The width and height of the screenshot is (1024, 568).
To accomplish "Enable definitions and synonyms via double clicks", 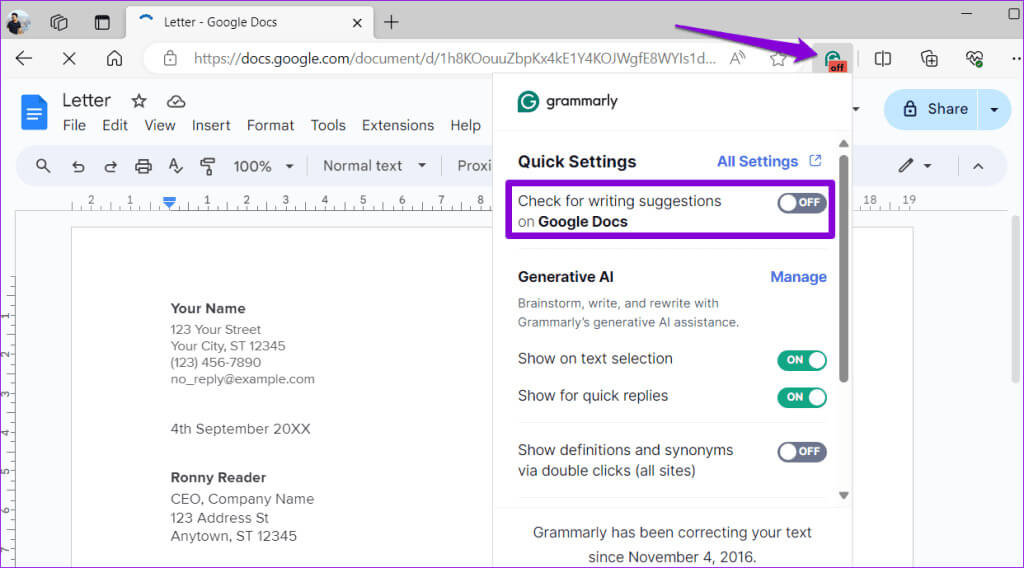I will (x=801, y=451).
